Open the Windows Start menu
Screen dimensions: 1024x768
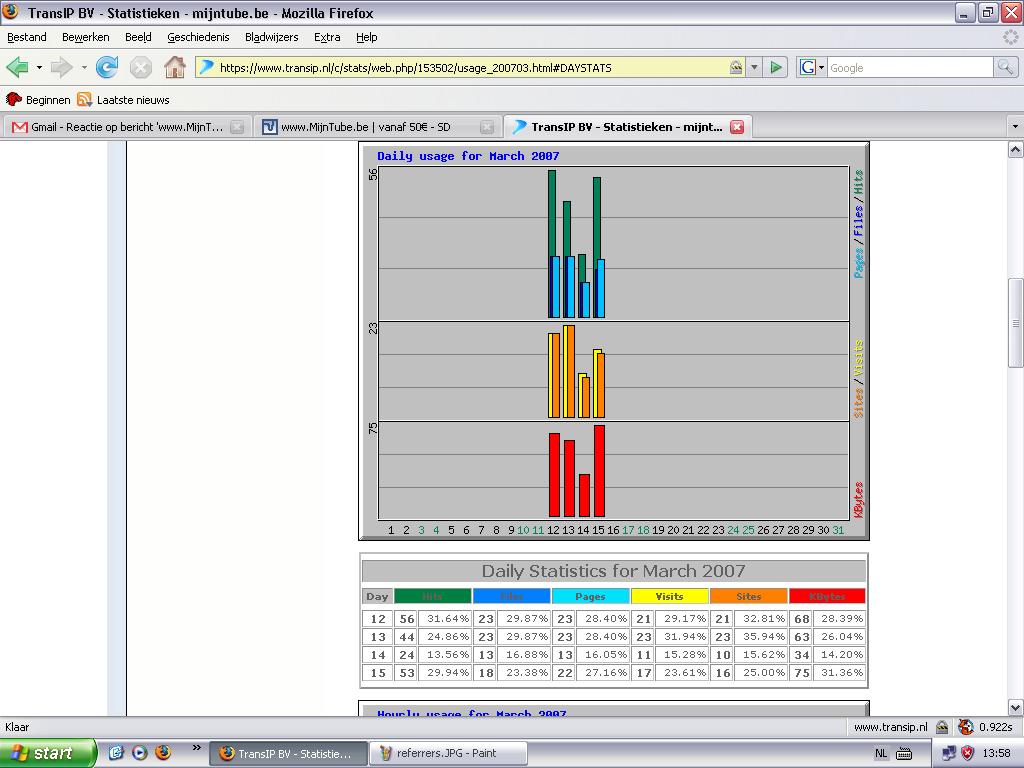48,753
